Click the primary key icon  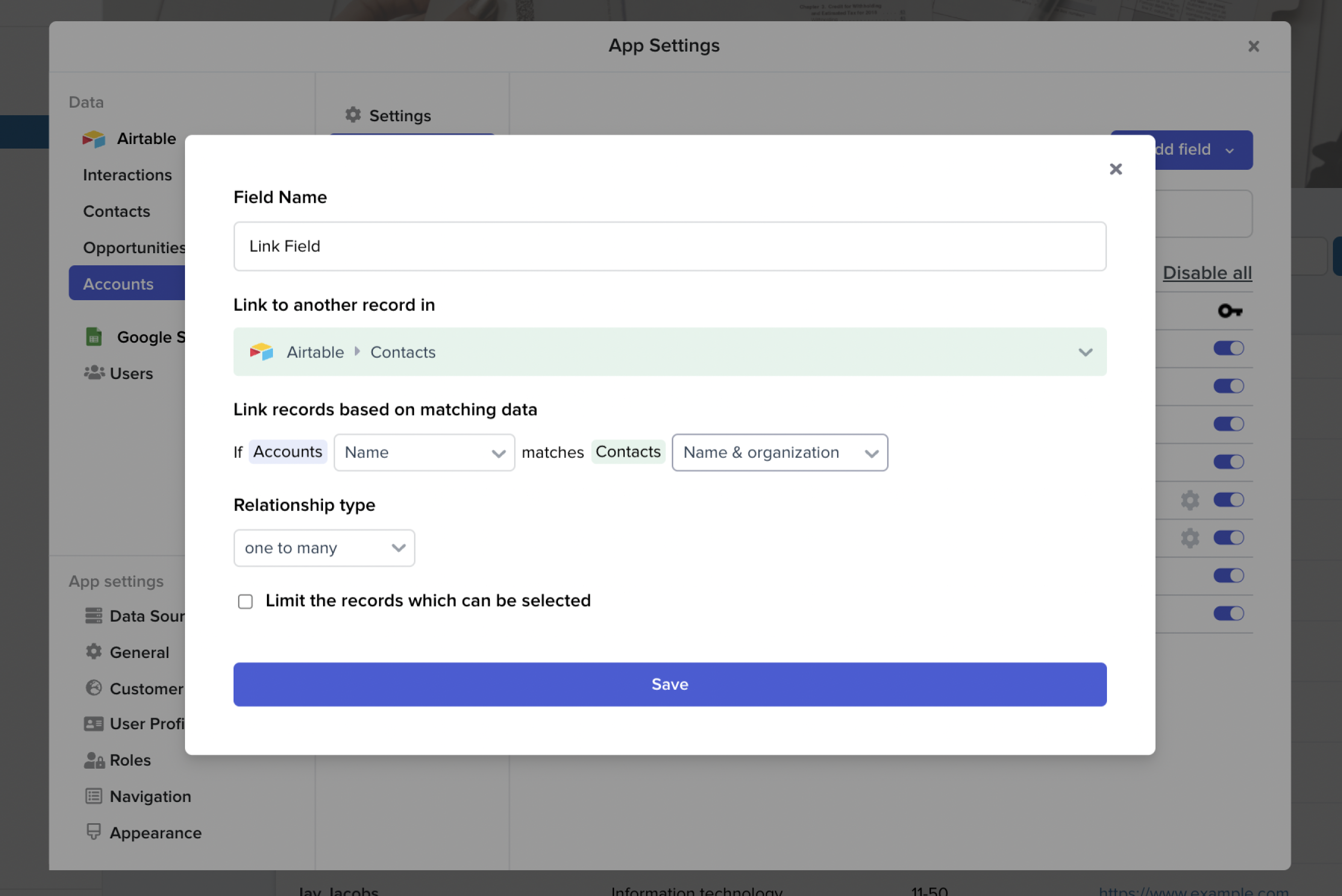[1229, 311]
